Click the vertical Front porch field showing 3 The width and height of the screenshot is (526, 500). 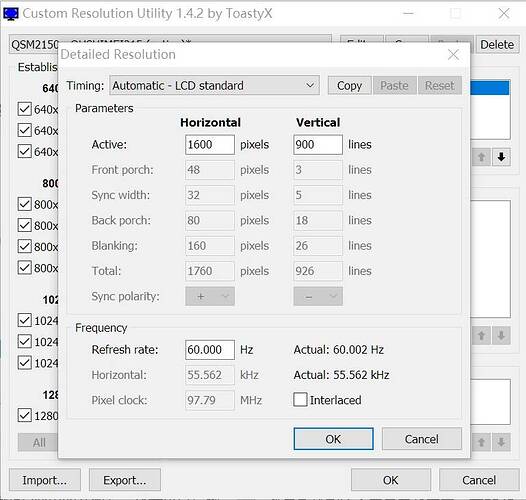point(318,170)
